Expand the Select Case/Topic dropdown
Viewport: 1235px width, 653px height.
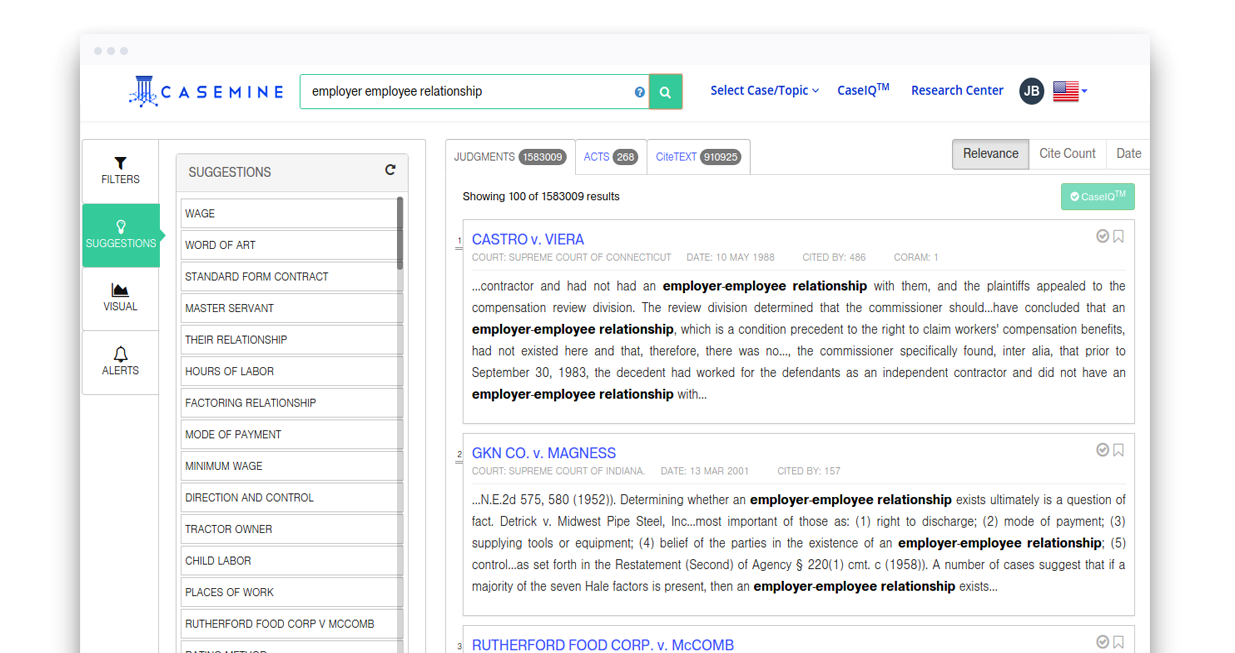click(x=764, y=91)
